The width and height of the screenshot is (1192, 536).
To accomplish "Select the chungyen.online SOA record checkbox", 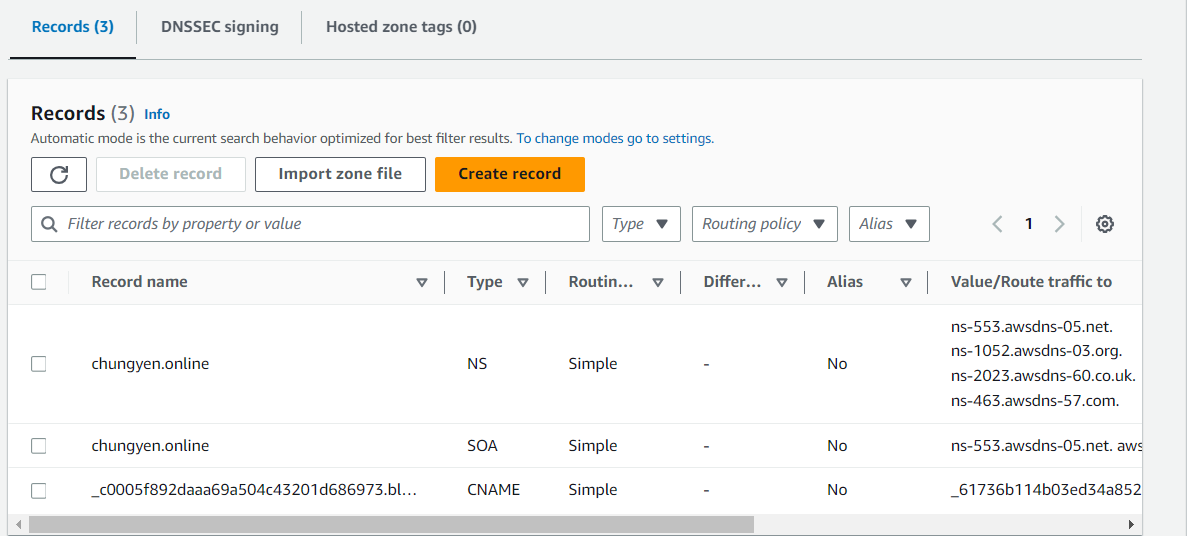I will coord(39,446).
